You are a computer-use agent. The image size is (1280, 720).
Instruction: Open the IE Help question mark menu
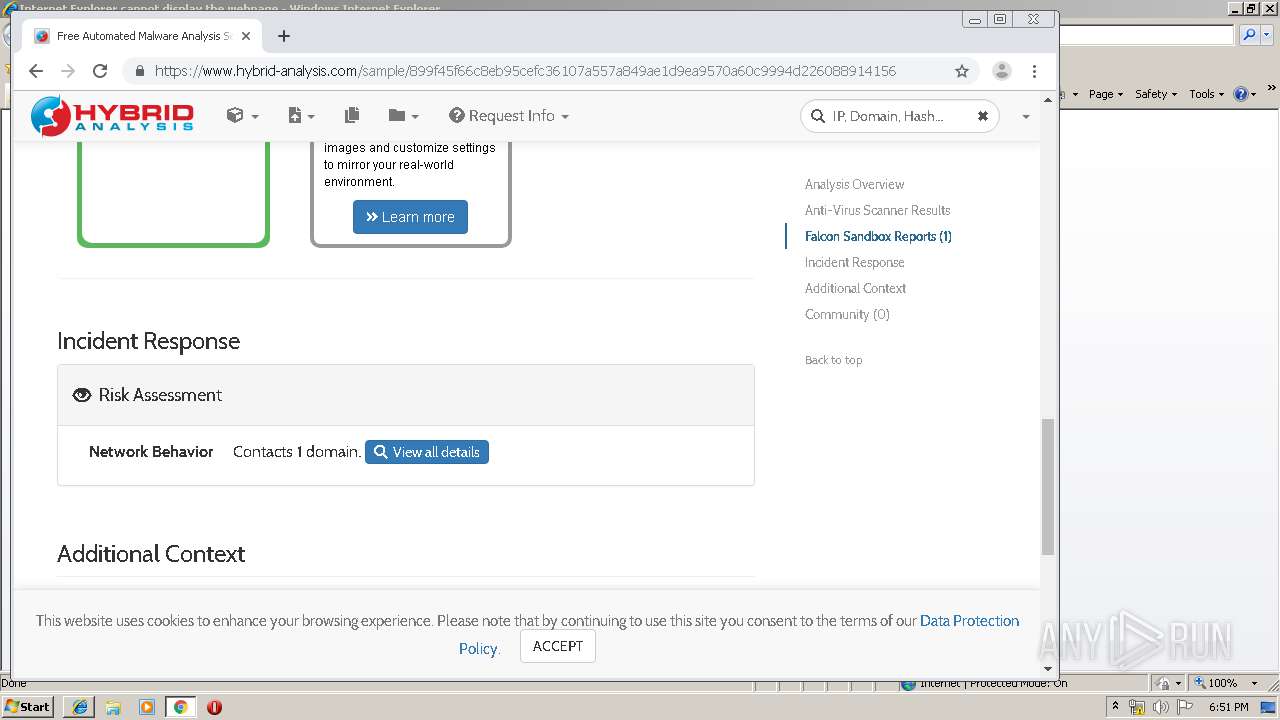click(x=1245, y=94)
